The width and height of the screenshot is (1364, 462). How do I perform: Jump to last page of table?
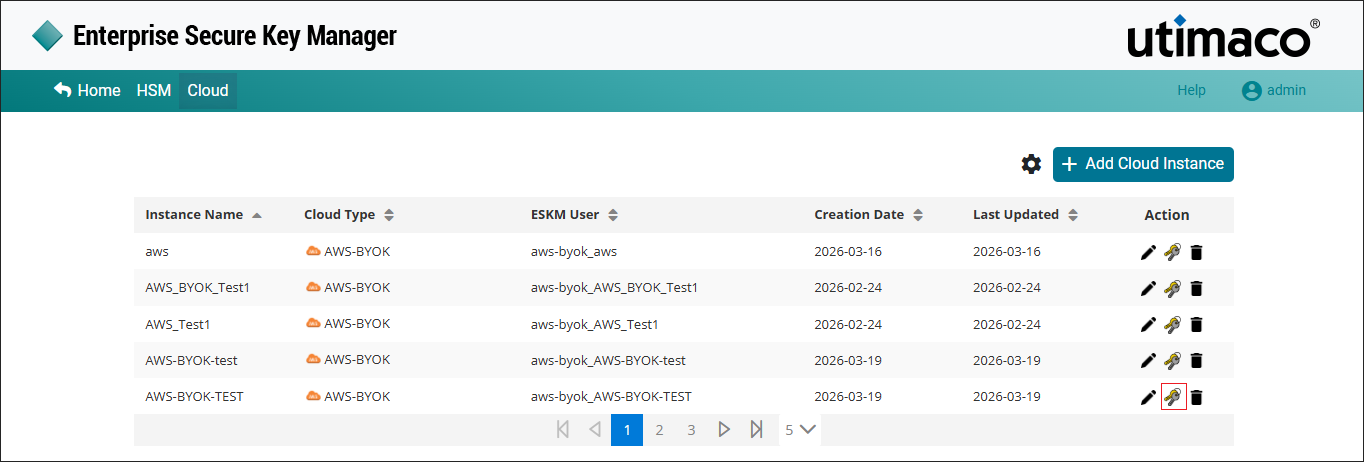coord(757,430)
